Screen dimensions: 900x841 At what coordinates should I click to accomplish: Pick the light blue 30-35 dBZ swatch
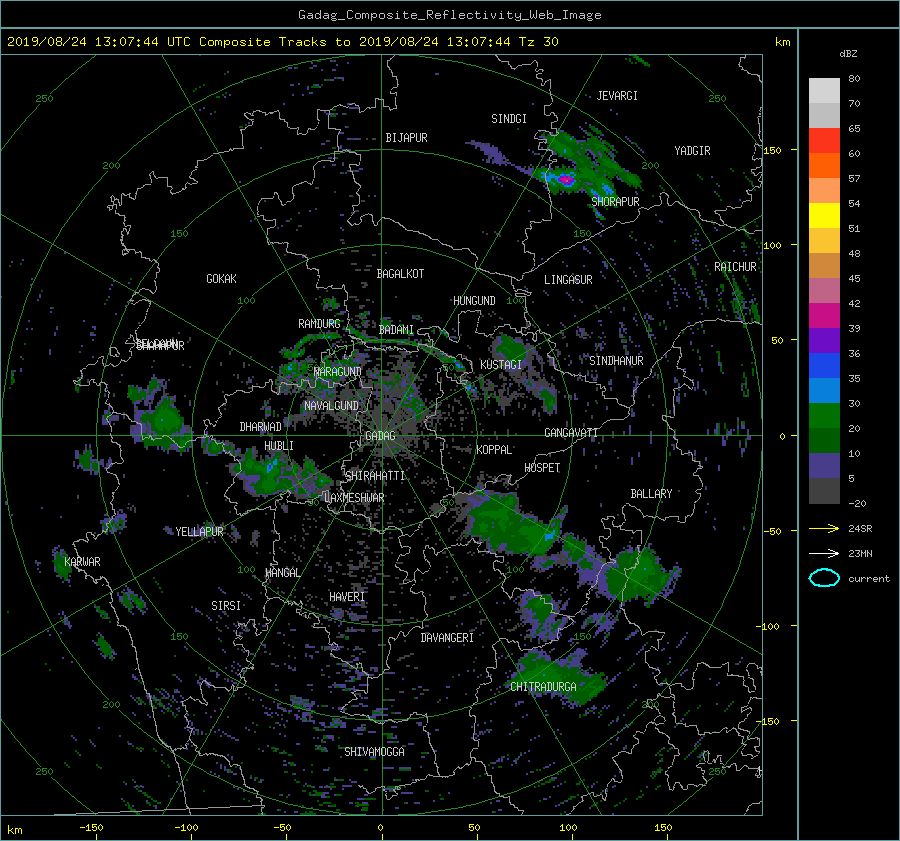[x=824, y=391]
